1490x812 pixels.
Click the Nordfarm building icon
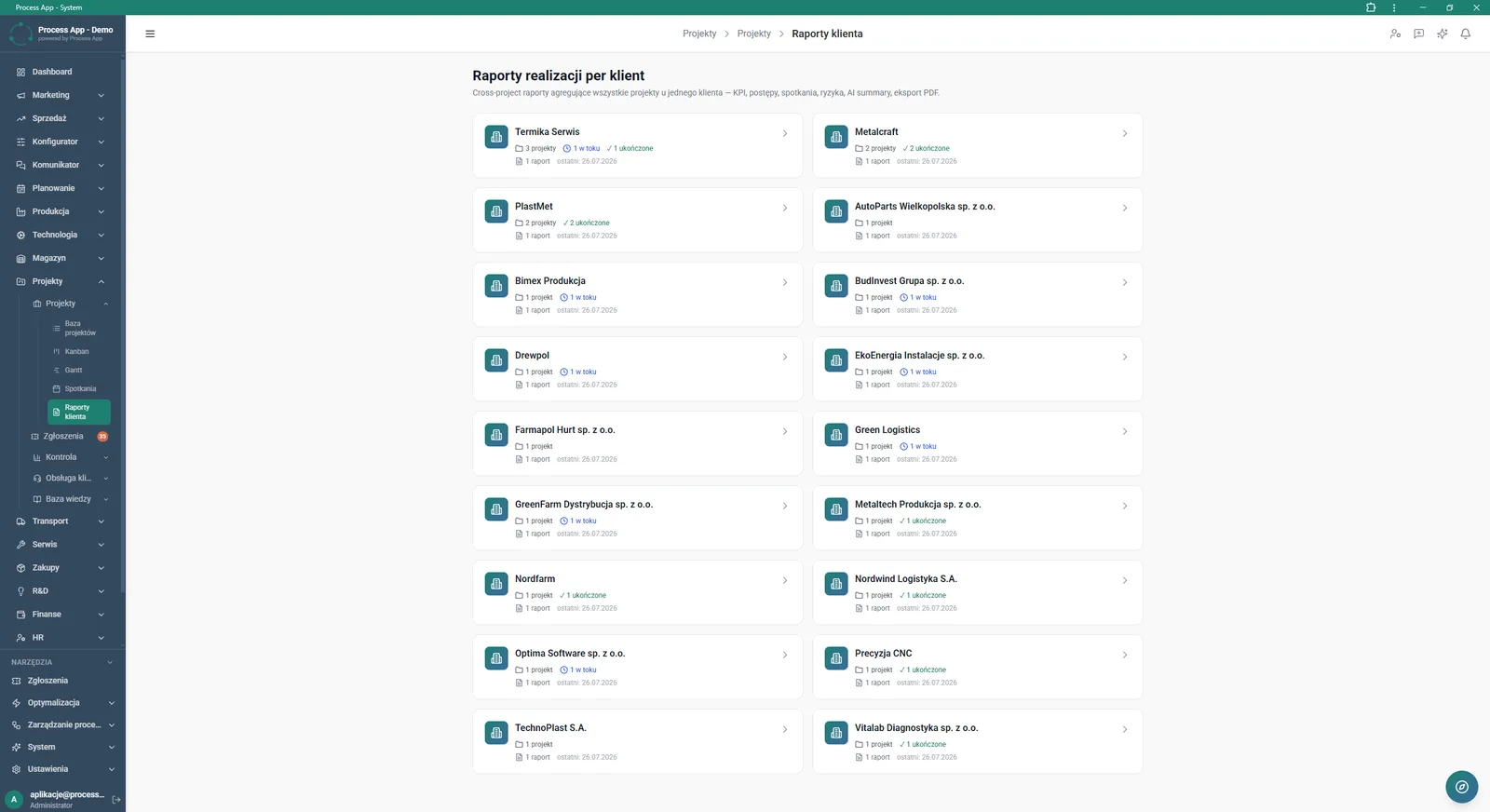pos(496,584)
